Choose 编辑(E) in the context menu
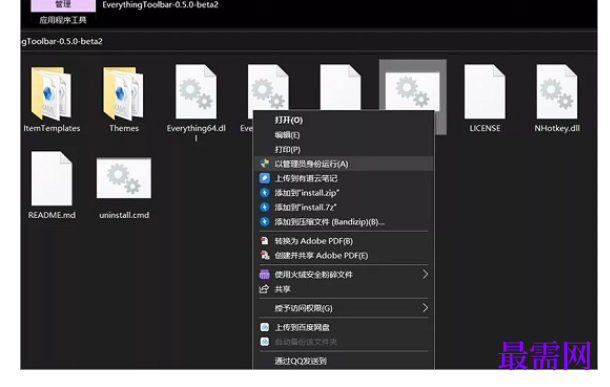This screenshot has height=387, width=610. click(x=287, y=135)
